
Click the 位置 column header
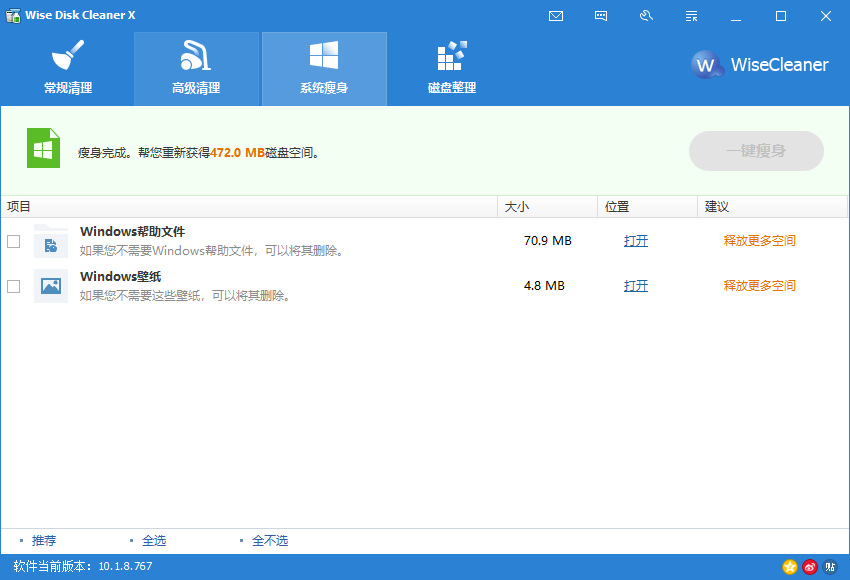pos(647,207)
